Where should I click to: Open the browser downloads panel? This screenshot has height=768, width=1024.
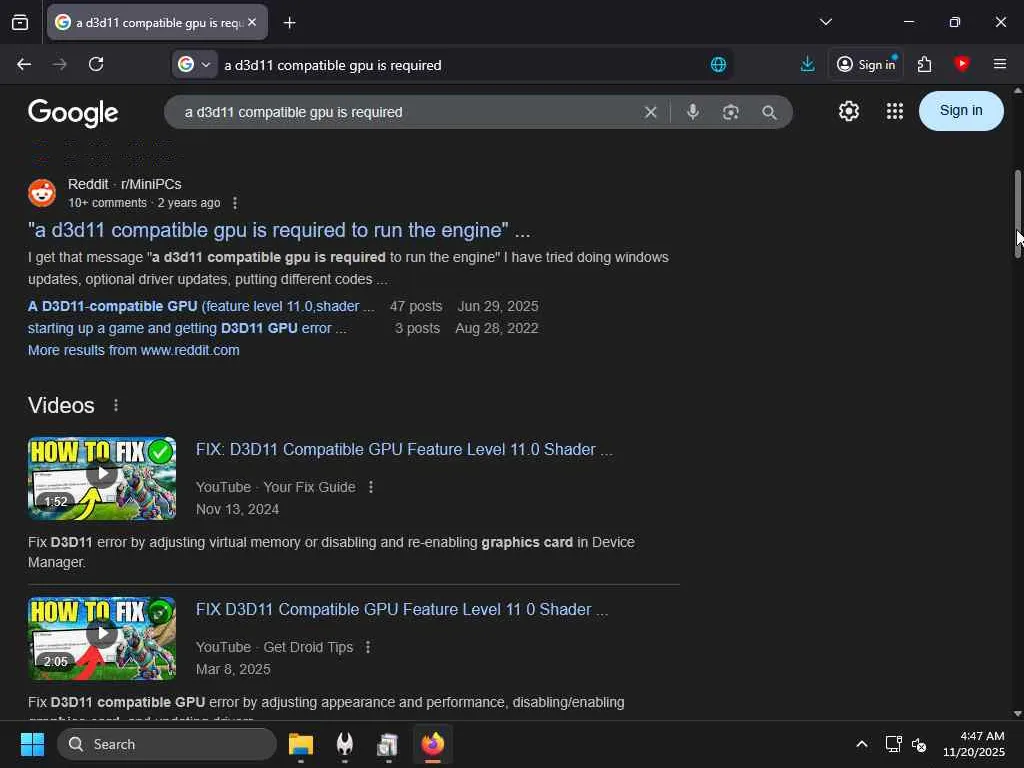[x=807, y=64]
